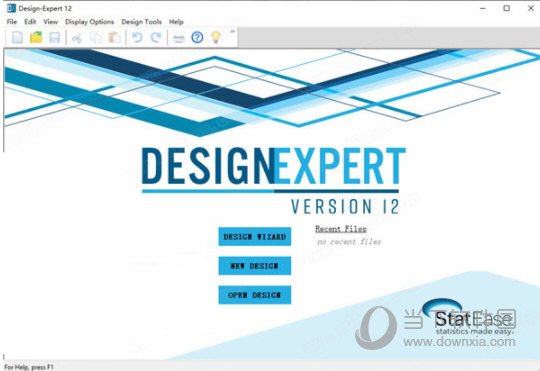
Task: Open the Help menu
Action: (176, 22)
